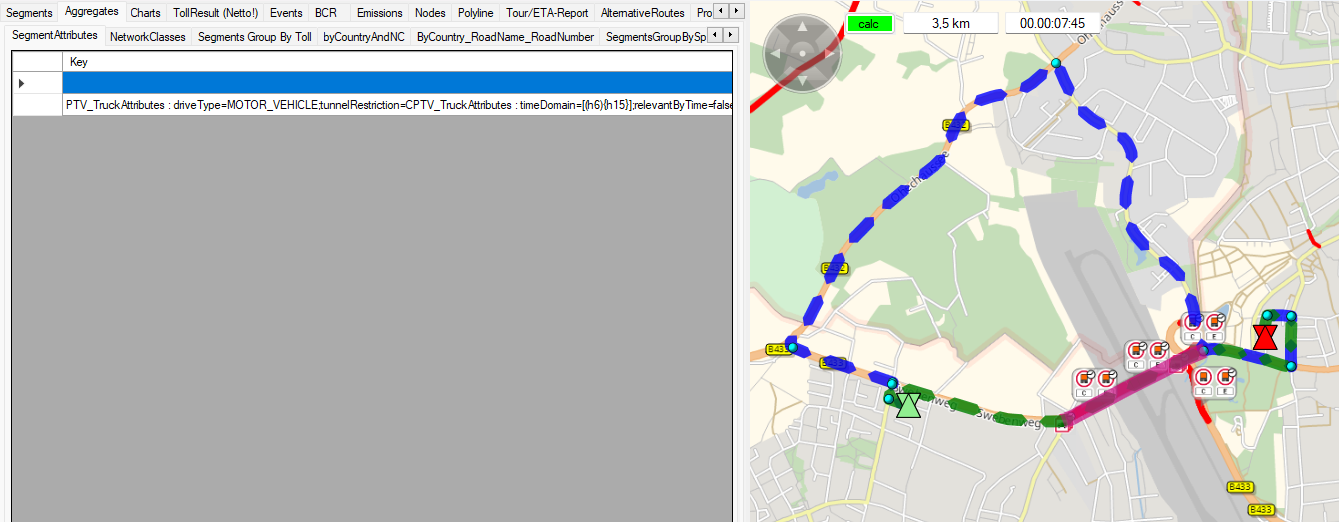
Task: Click the cyan node at the route's northern tip
Action: (x=1055, y=64)
